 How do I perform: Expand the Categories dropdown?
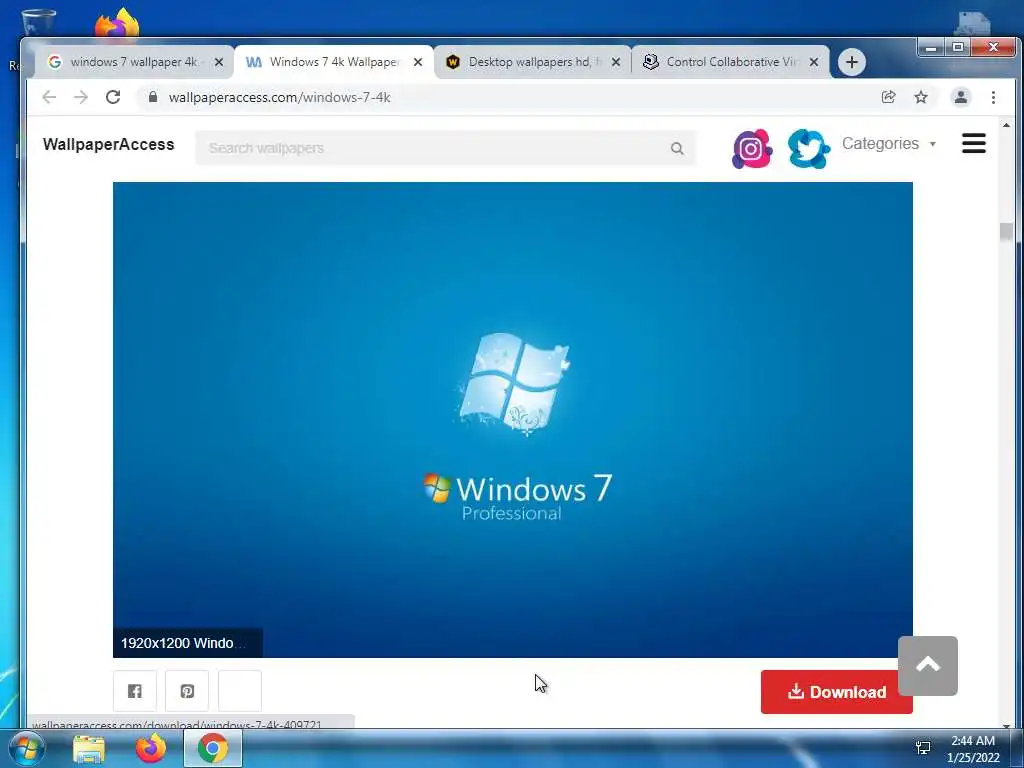888,144
